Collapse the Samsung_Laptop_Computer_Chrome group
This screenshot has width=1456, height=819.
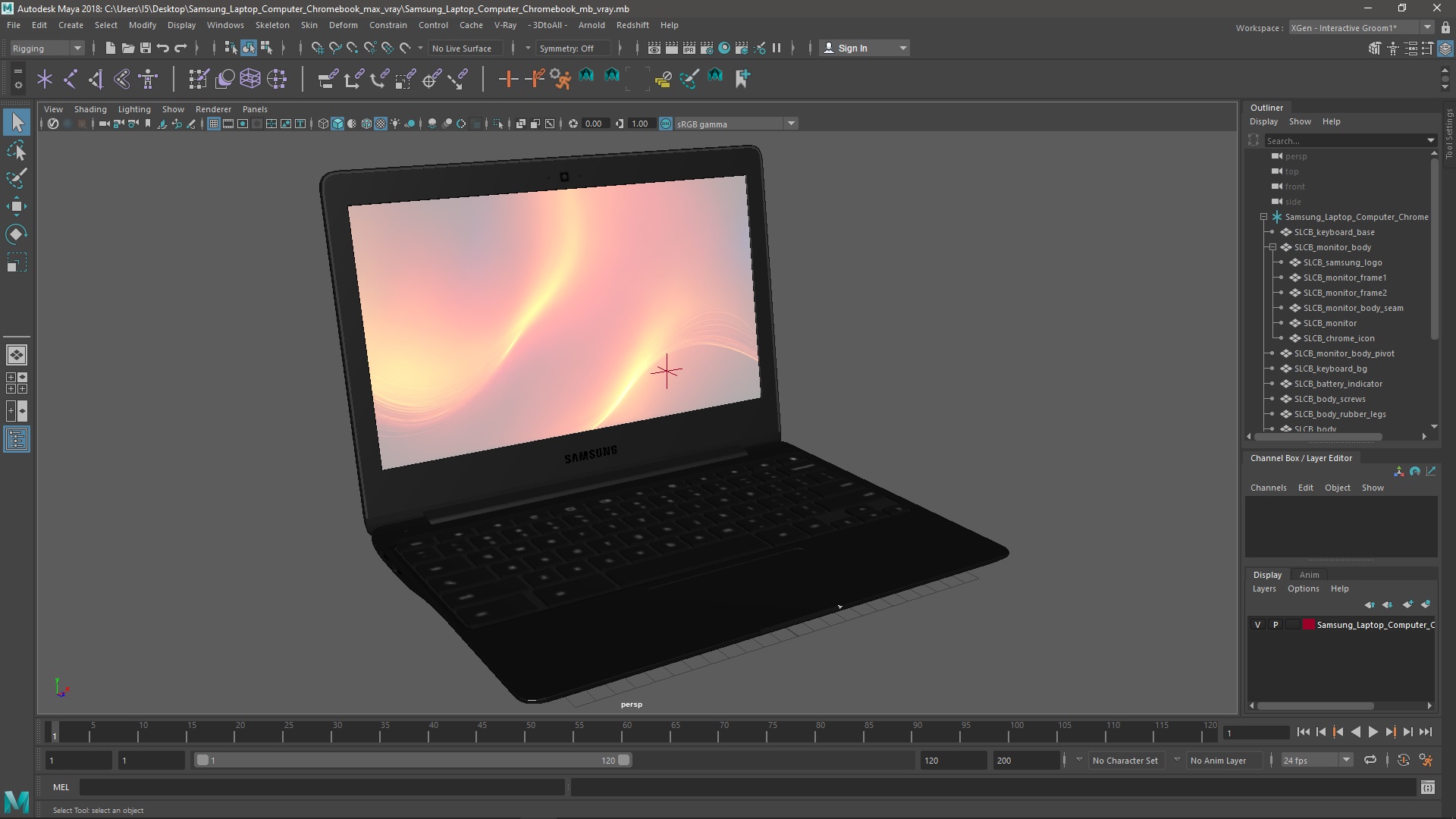(1264, 217)
